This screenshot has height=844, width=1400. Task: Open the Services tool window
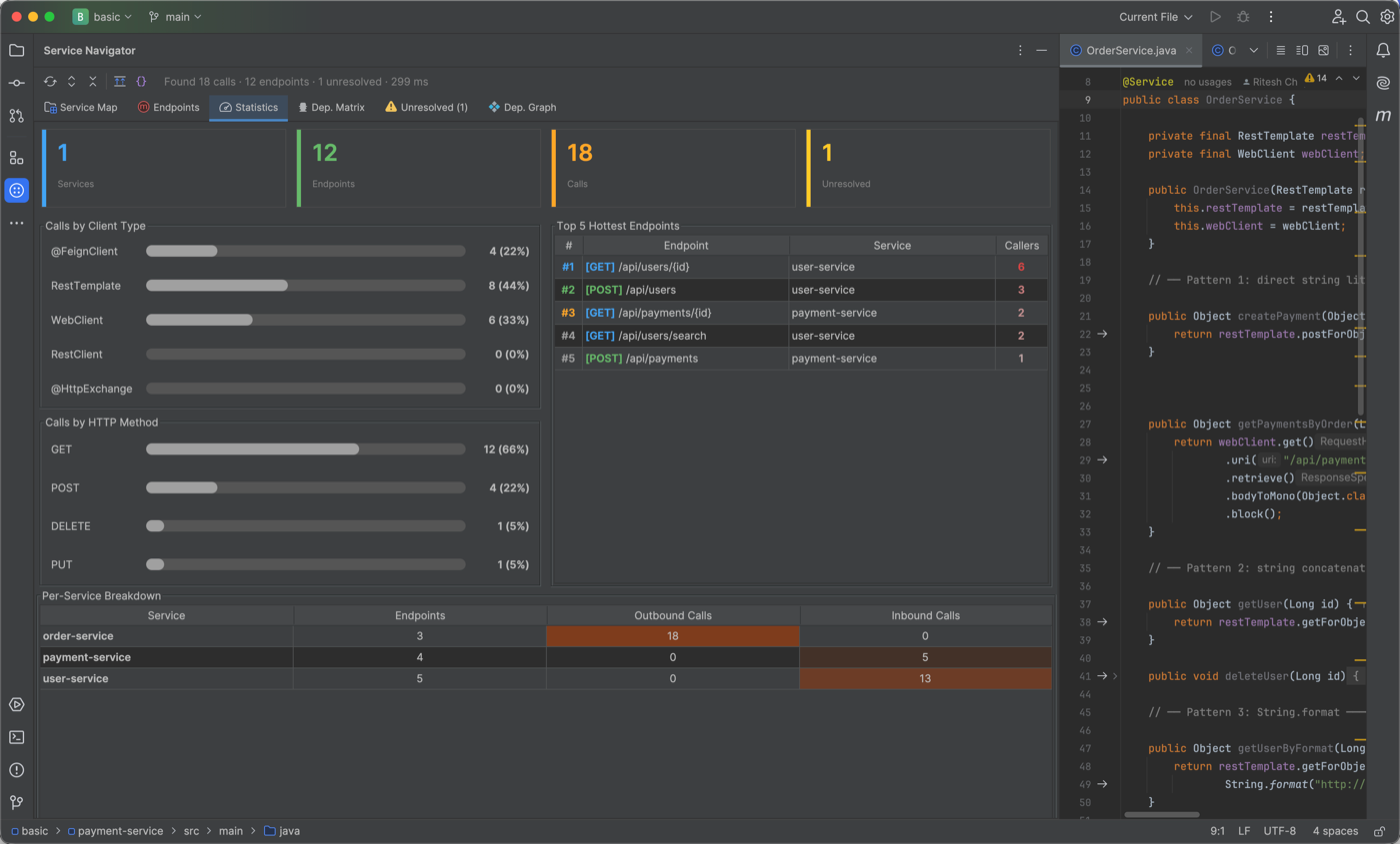(17, 704)
